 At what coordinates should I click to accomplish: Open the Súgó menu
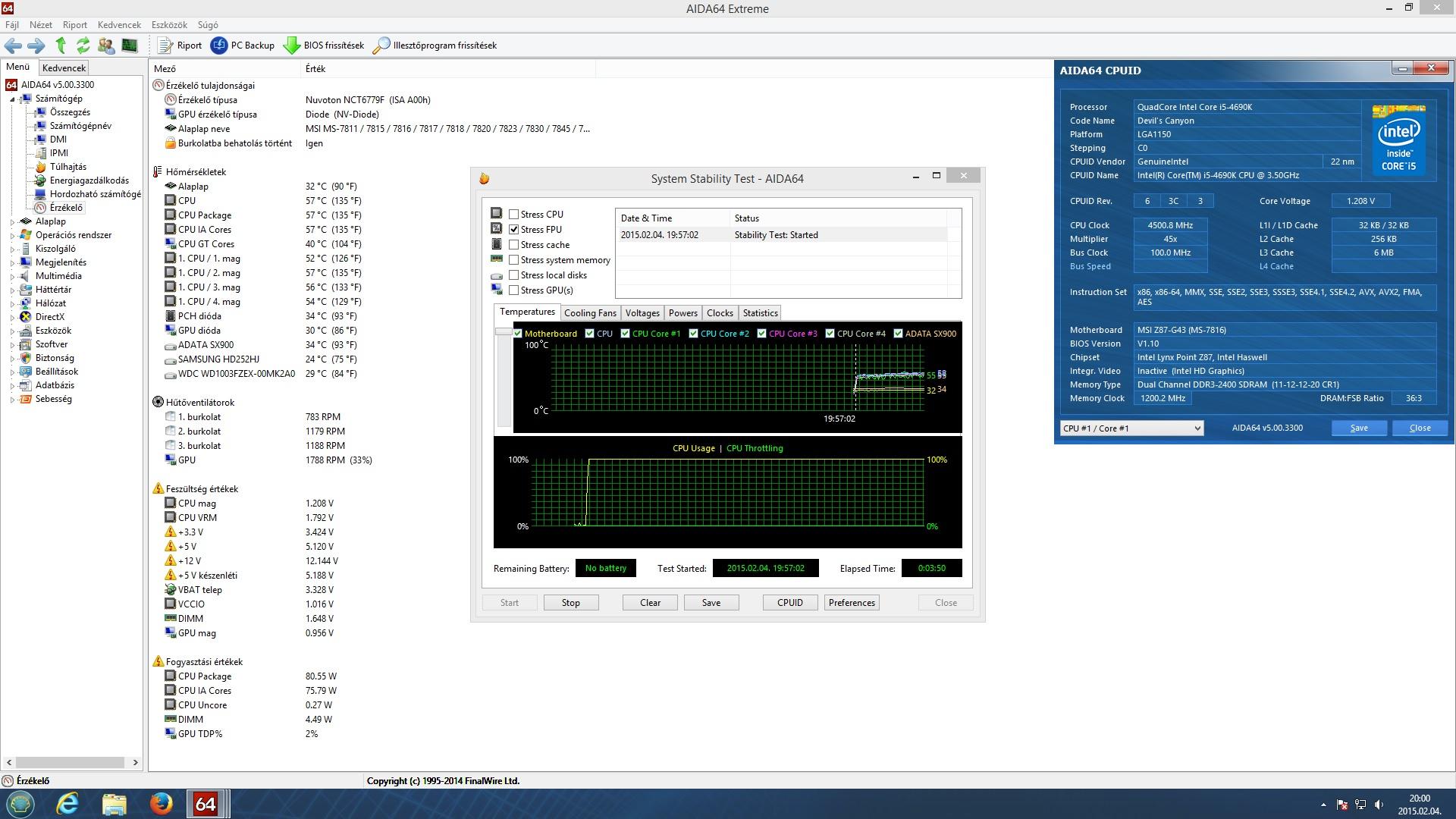point(208,25)
